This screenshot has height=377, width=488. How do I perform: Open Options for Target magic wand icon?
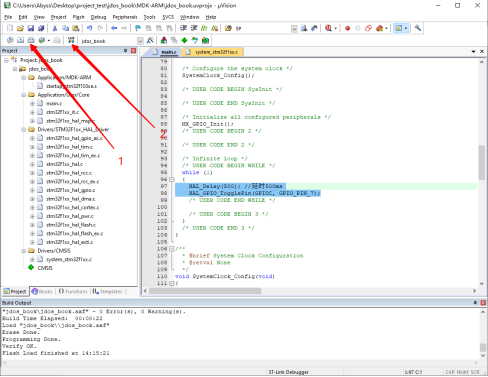pos(150,40)
